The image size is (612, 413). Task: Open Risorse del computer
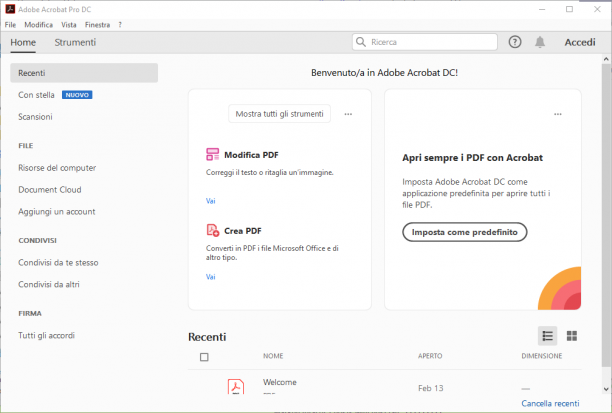click(x=57, y=168)
